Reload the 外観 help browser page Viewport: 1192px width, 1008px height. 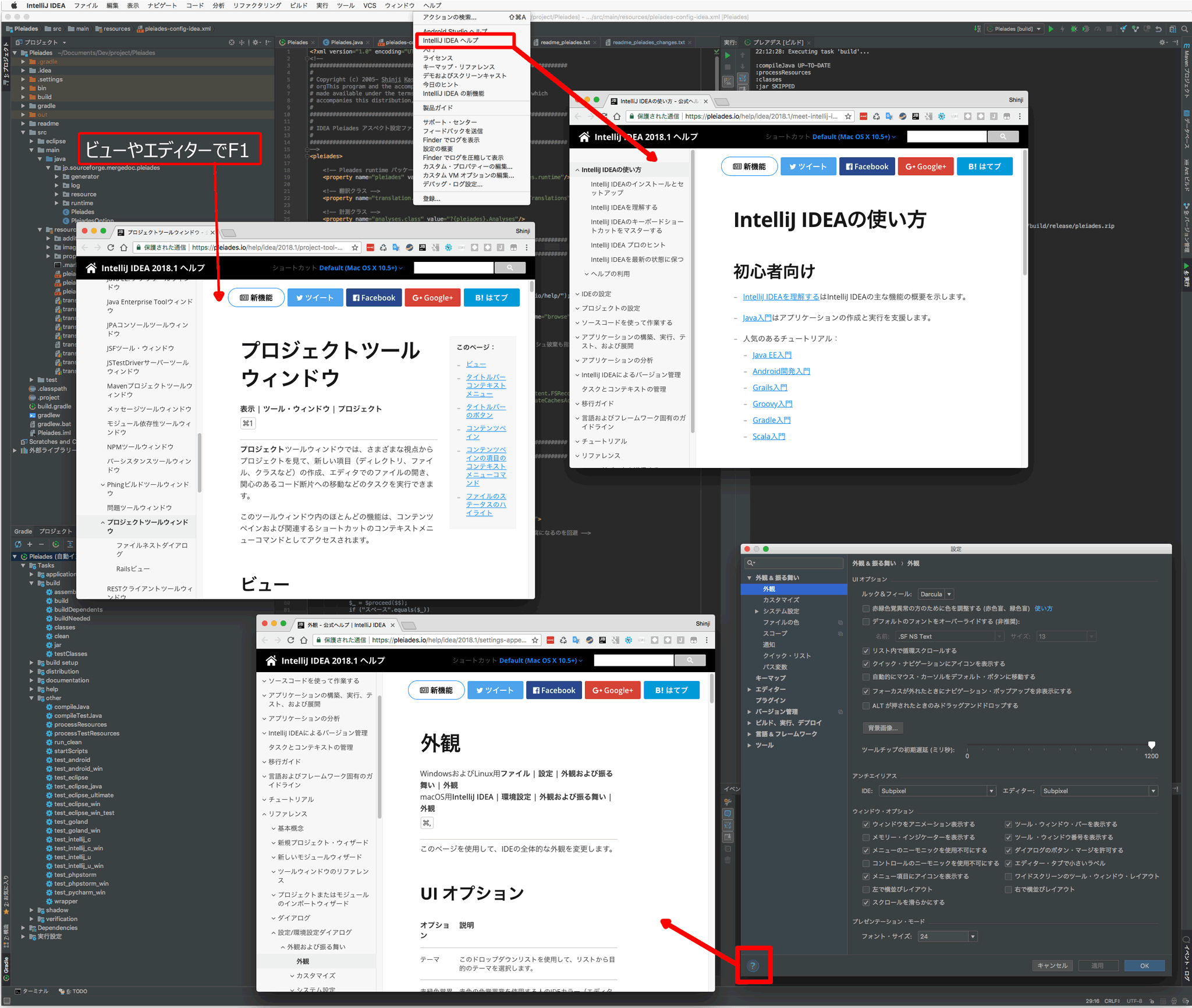[x=290, y=640]
